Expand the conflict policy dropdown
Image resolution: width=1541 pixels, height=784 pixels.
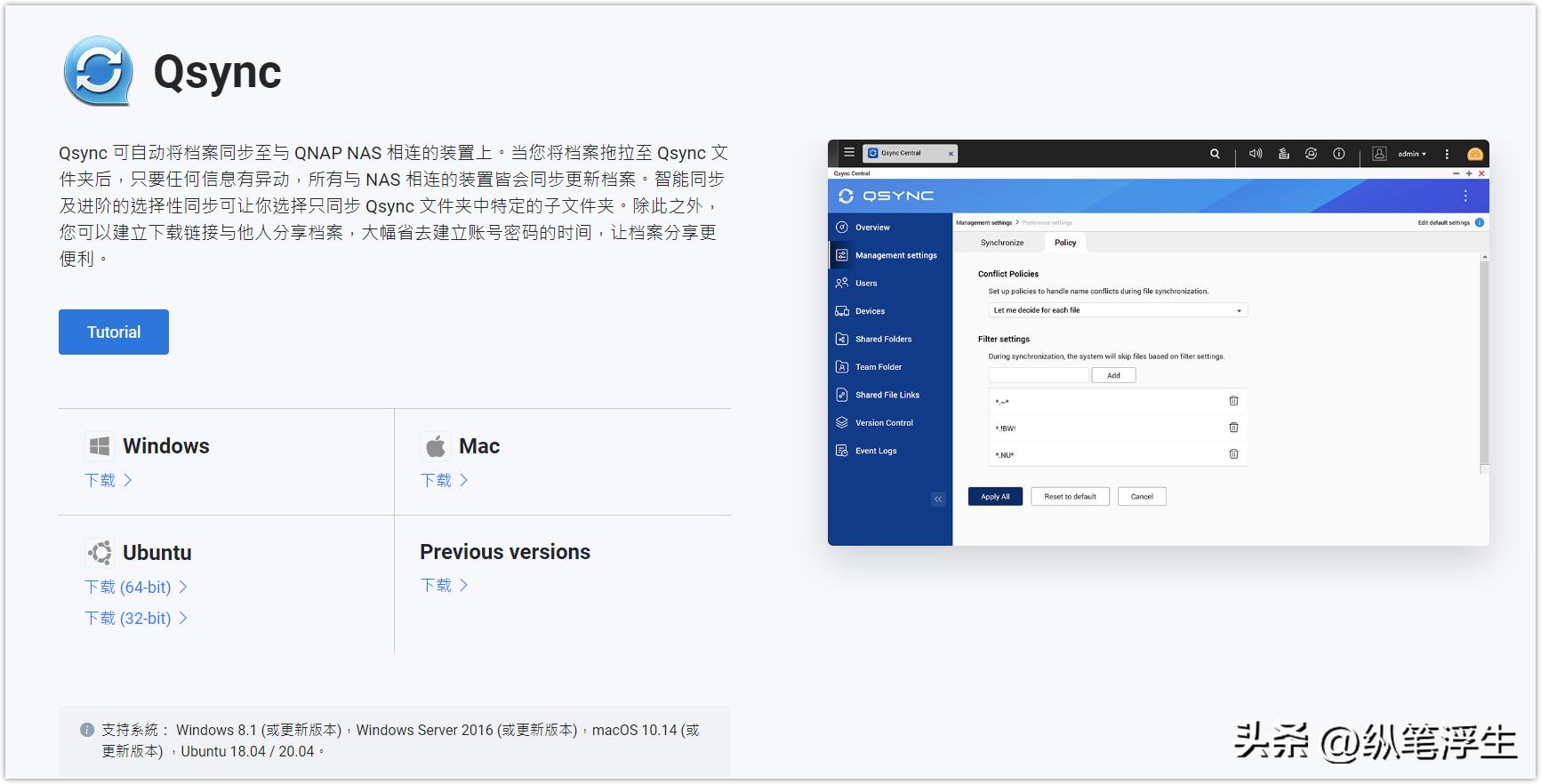click(x=1118, y=310)
